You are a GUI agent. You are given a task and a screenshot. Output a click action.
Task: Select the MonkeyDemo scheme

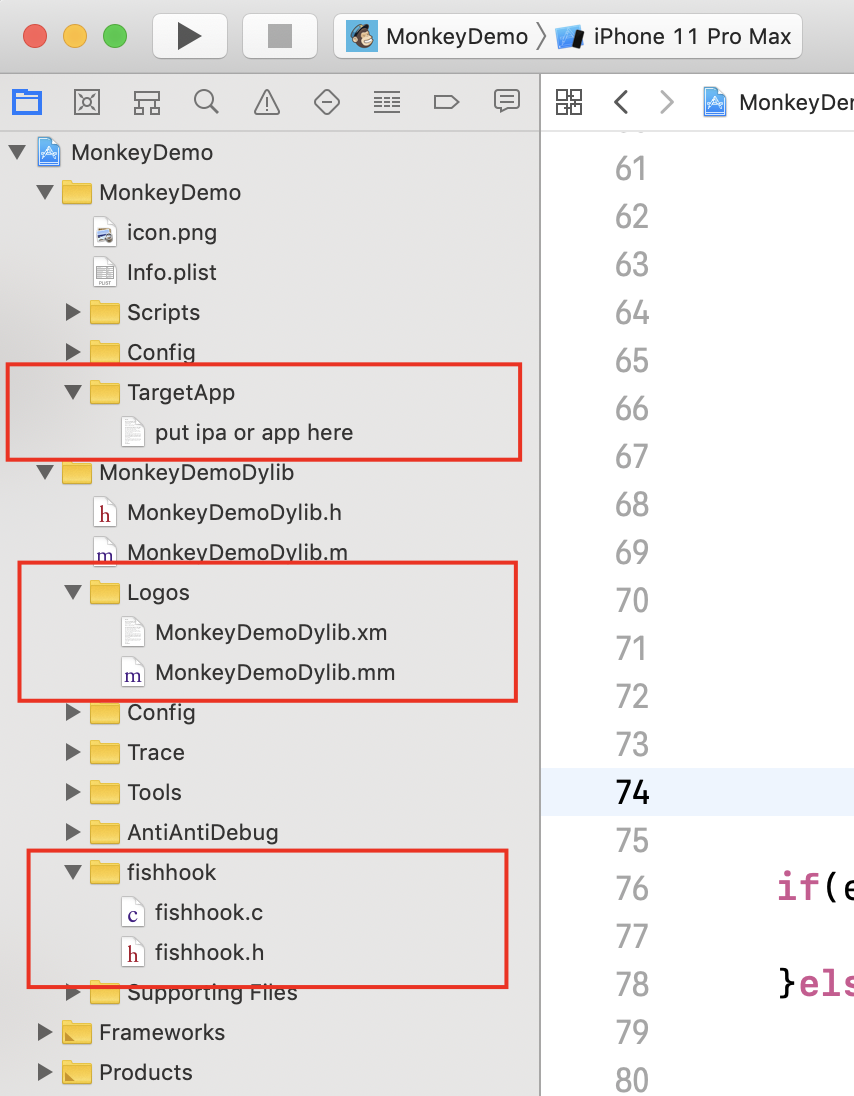[437, 36]
